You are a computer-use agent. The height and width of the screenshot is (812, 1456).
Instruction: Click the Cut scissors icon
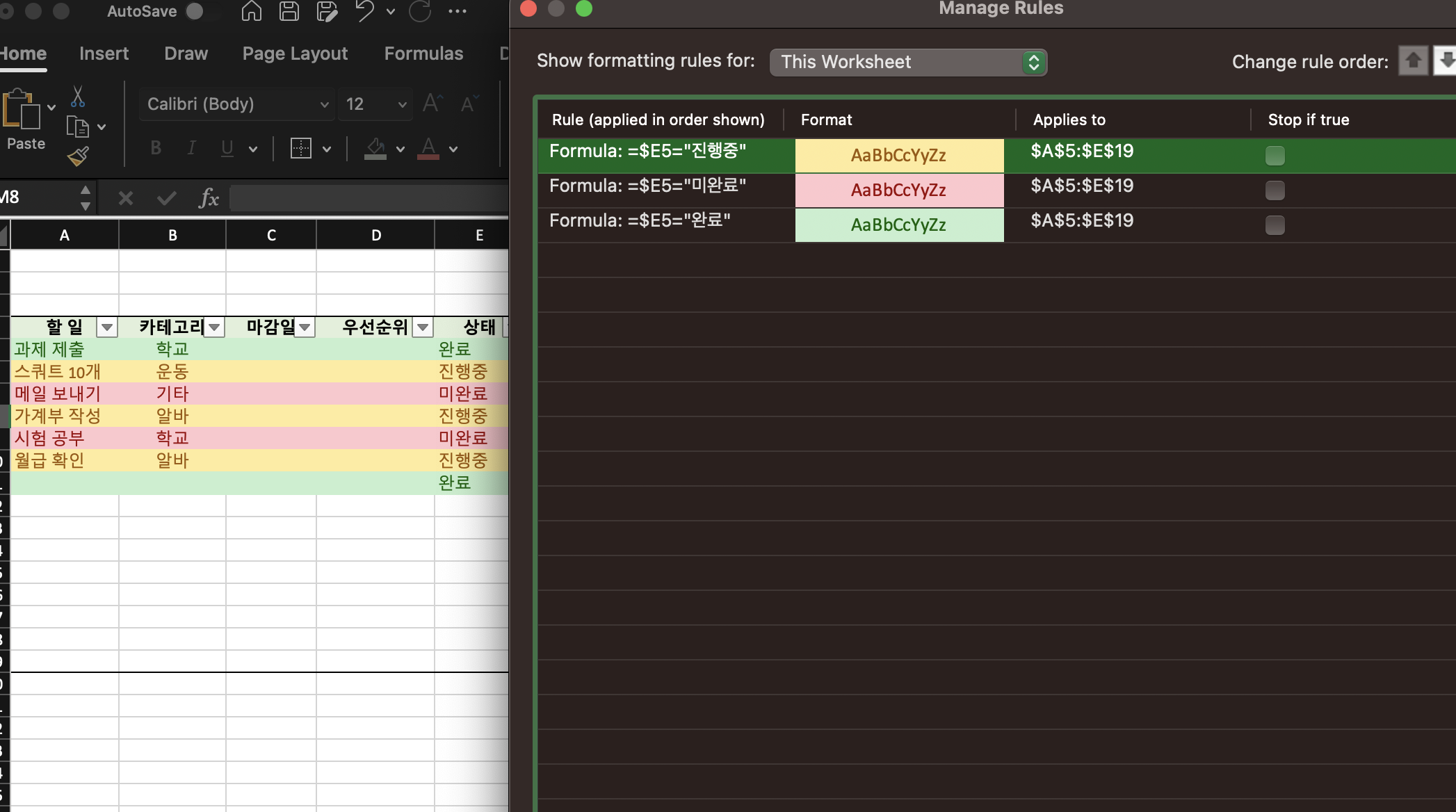(78, 97)
